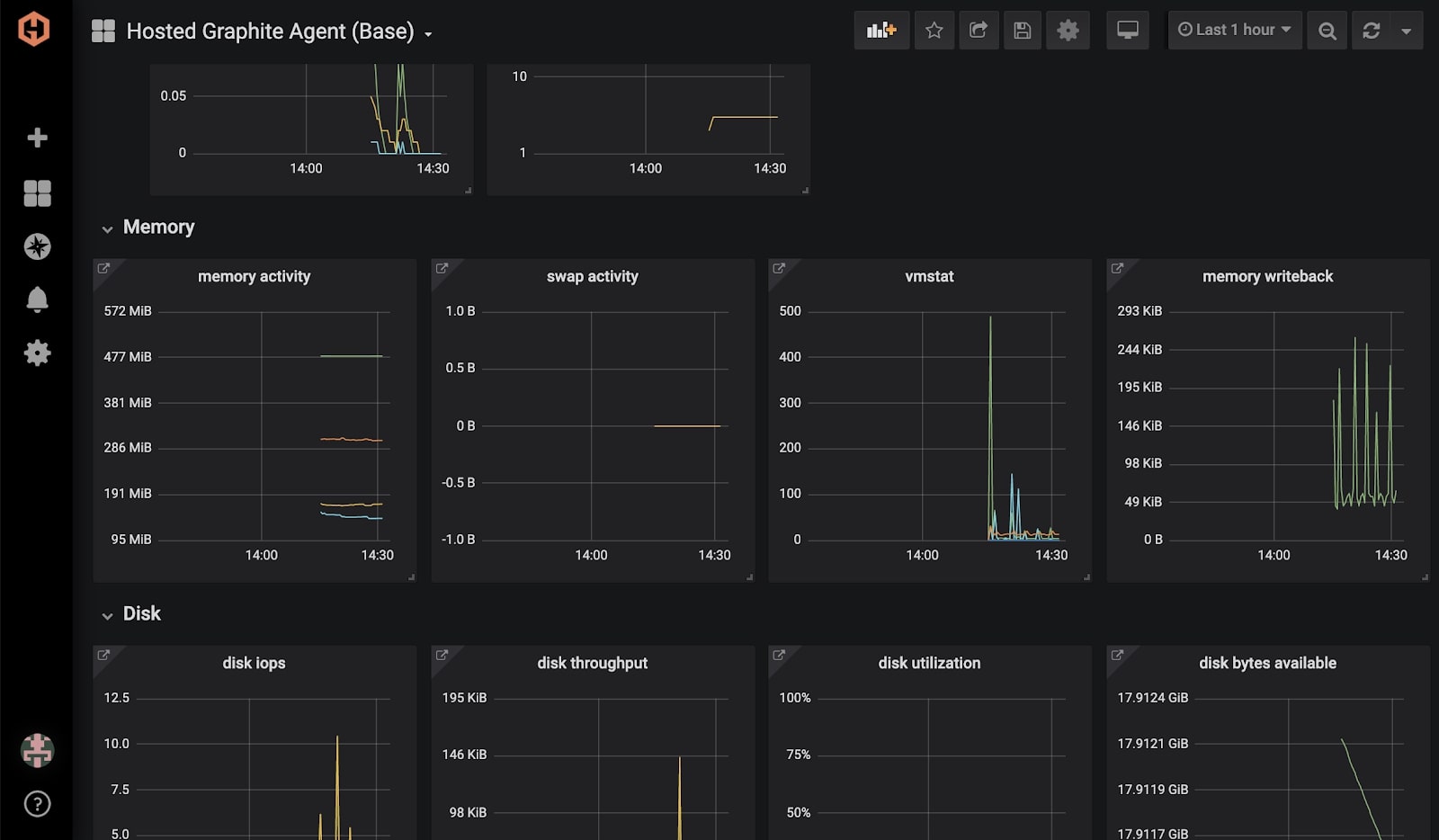Open the Explore compass icon
Image resolution: width=1439 pixels, height=840 pixels.
coord(37,246)
